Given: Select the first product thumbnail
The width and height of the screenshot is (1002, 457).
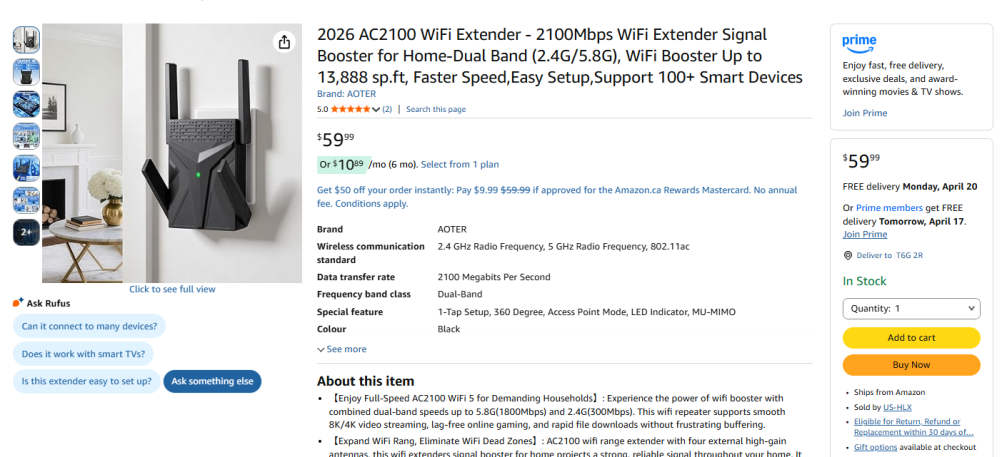Looking at the screenshot, I should click(26, 40).
